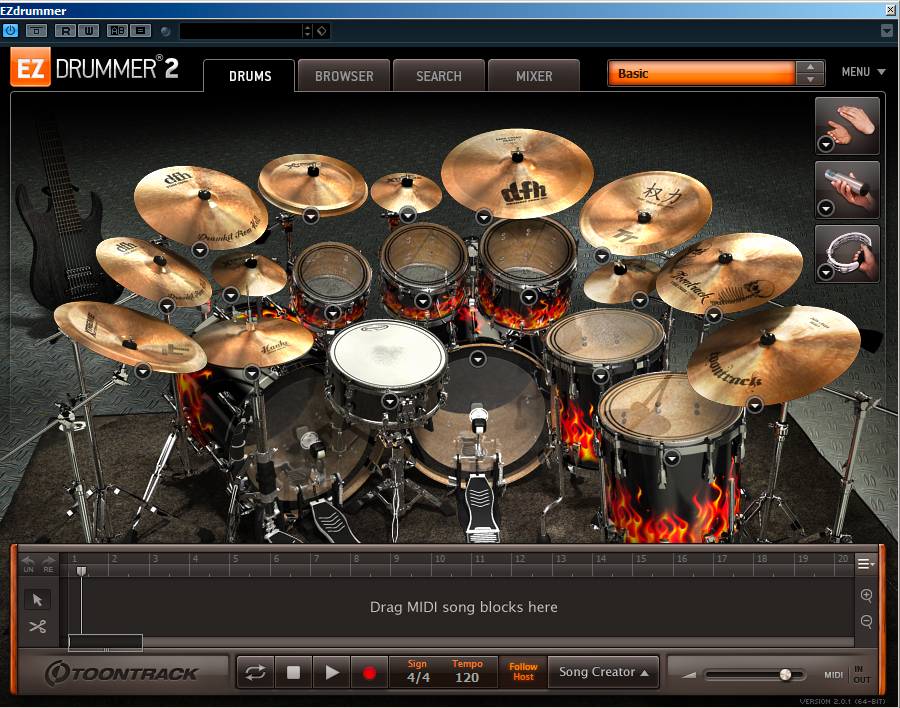Start recording with the record button
Image resolution: width=900 pixels, height=708 pixels.
[370, 672]
